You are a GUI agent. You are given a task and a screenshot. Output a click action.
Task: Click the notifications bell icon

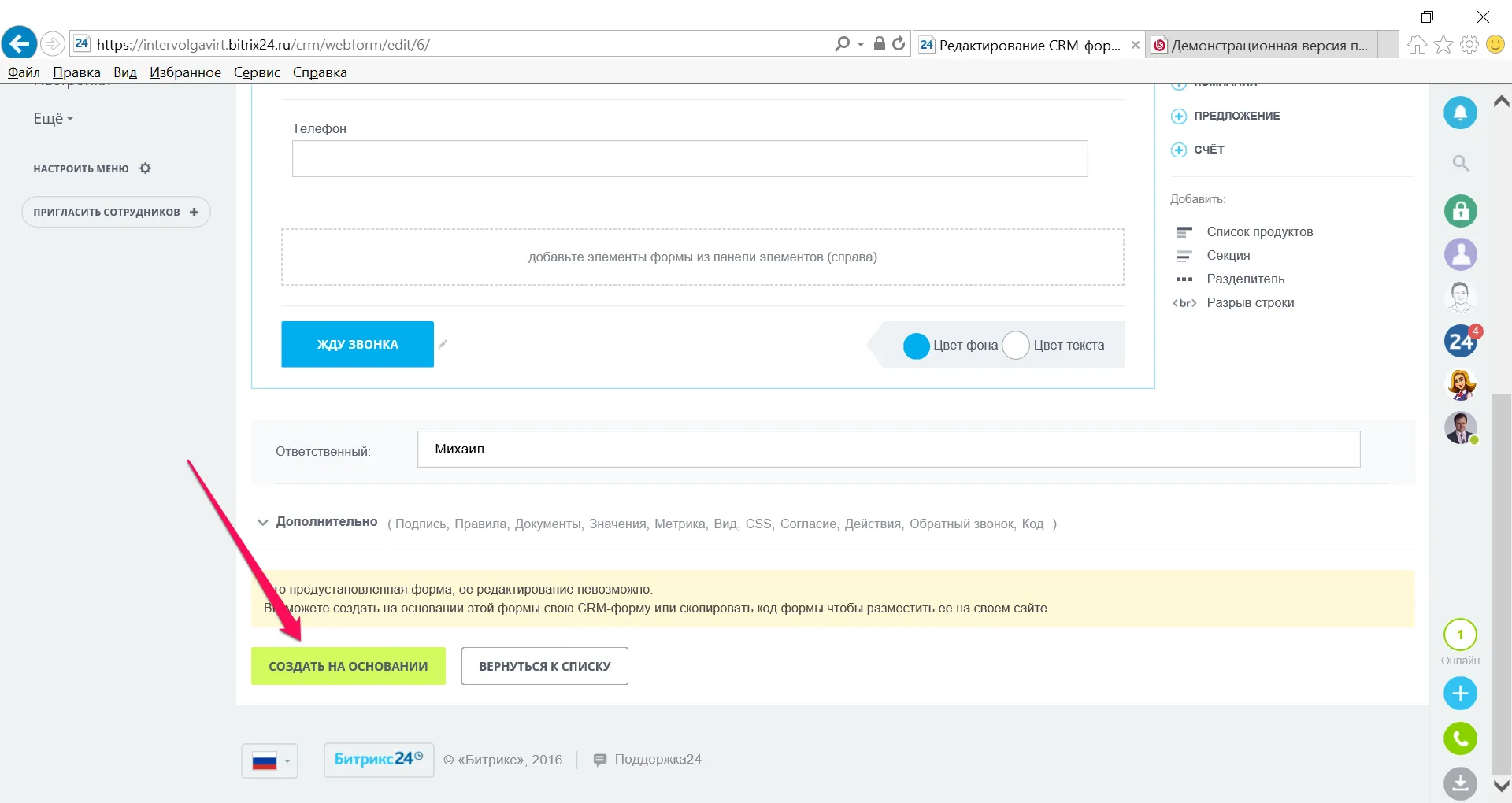(x=1460, y=113)
